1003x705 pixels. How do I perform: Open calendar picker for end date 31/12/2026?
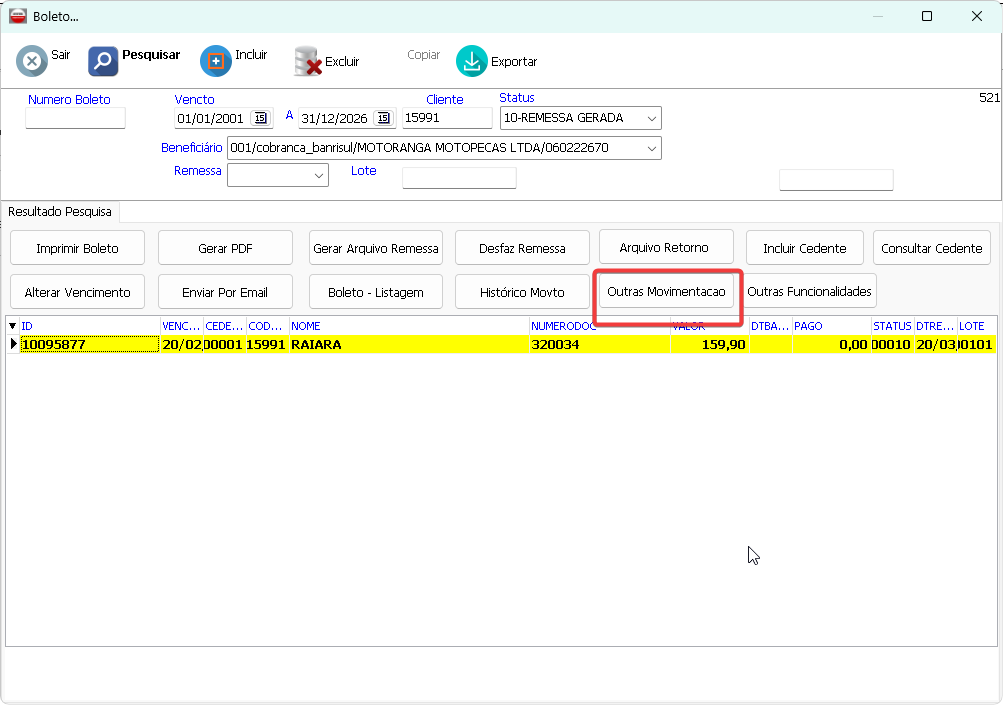pyautogui.click(x=384, y=118)
